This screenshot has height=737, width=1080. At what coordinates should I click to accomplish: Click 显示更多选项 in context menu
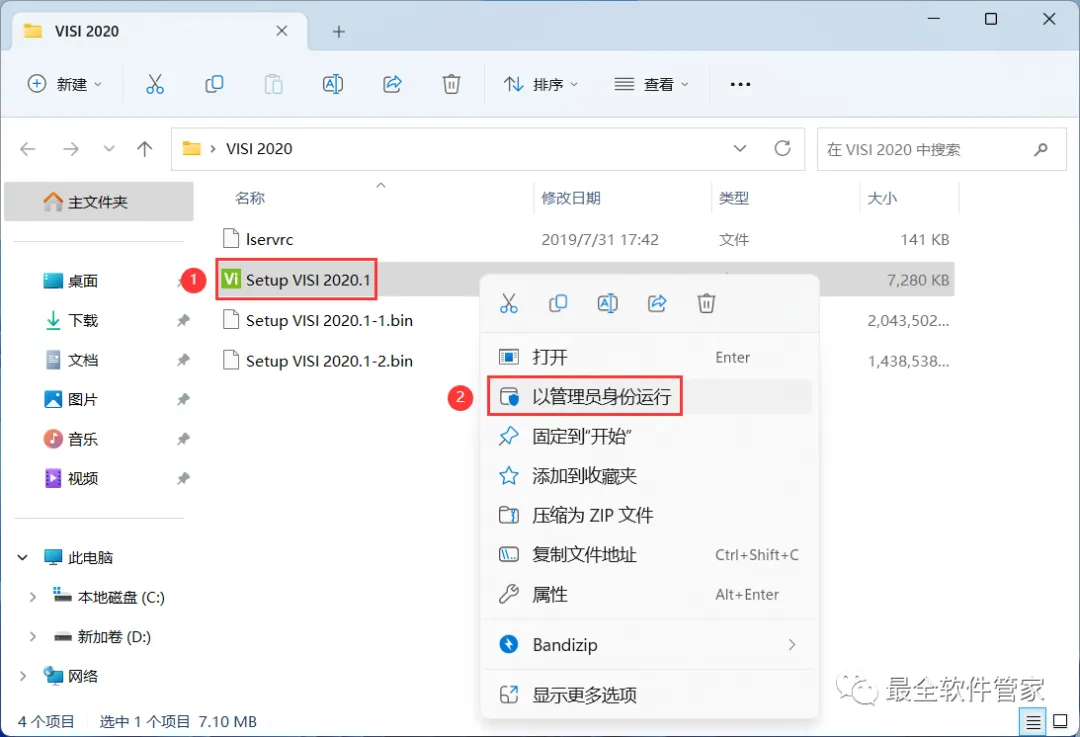(650, 695)
